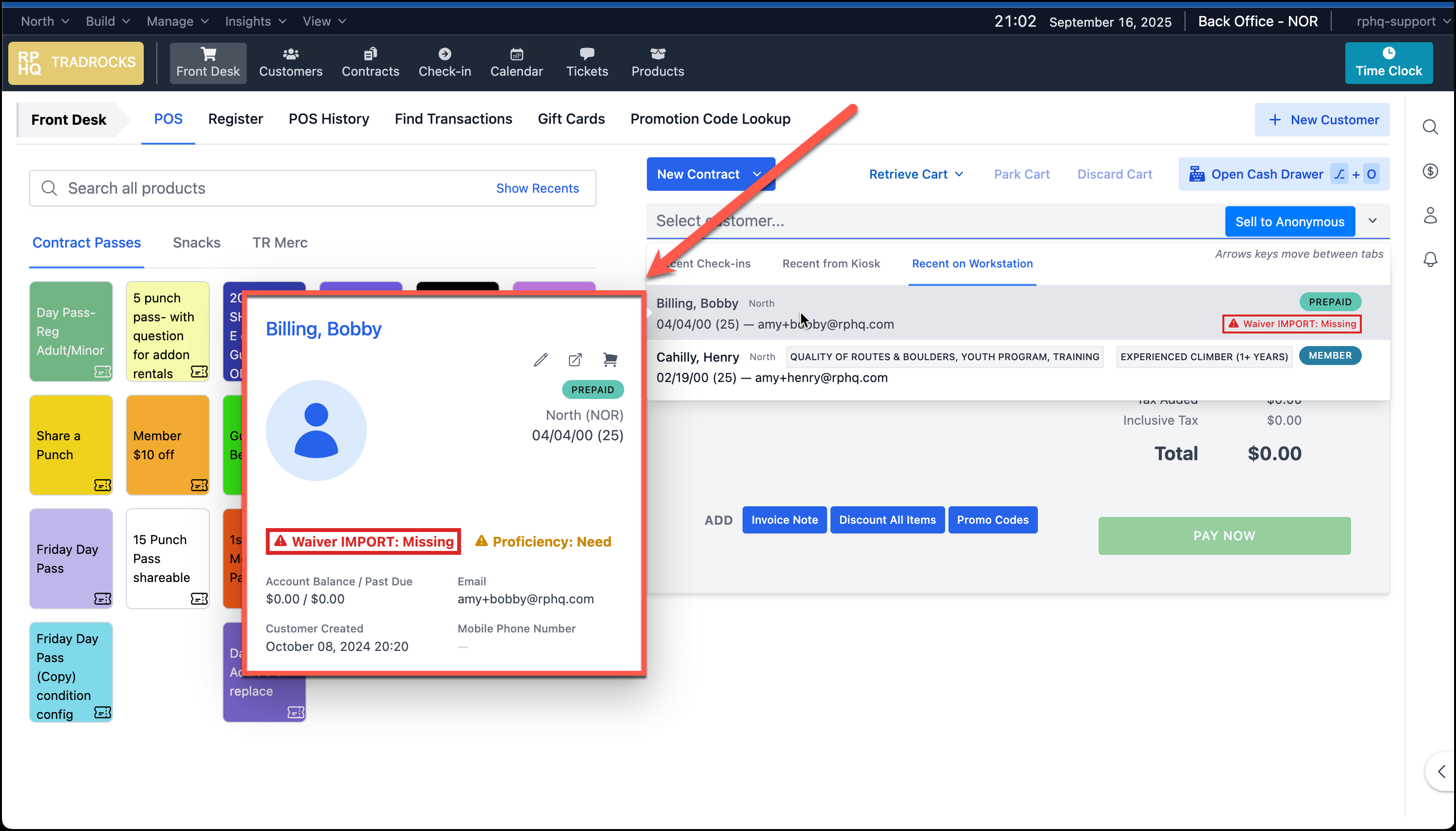The image size is (1456, 831).
Task: Click the Promo Codes button
Action: click(992, 520)
